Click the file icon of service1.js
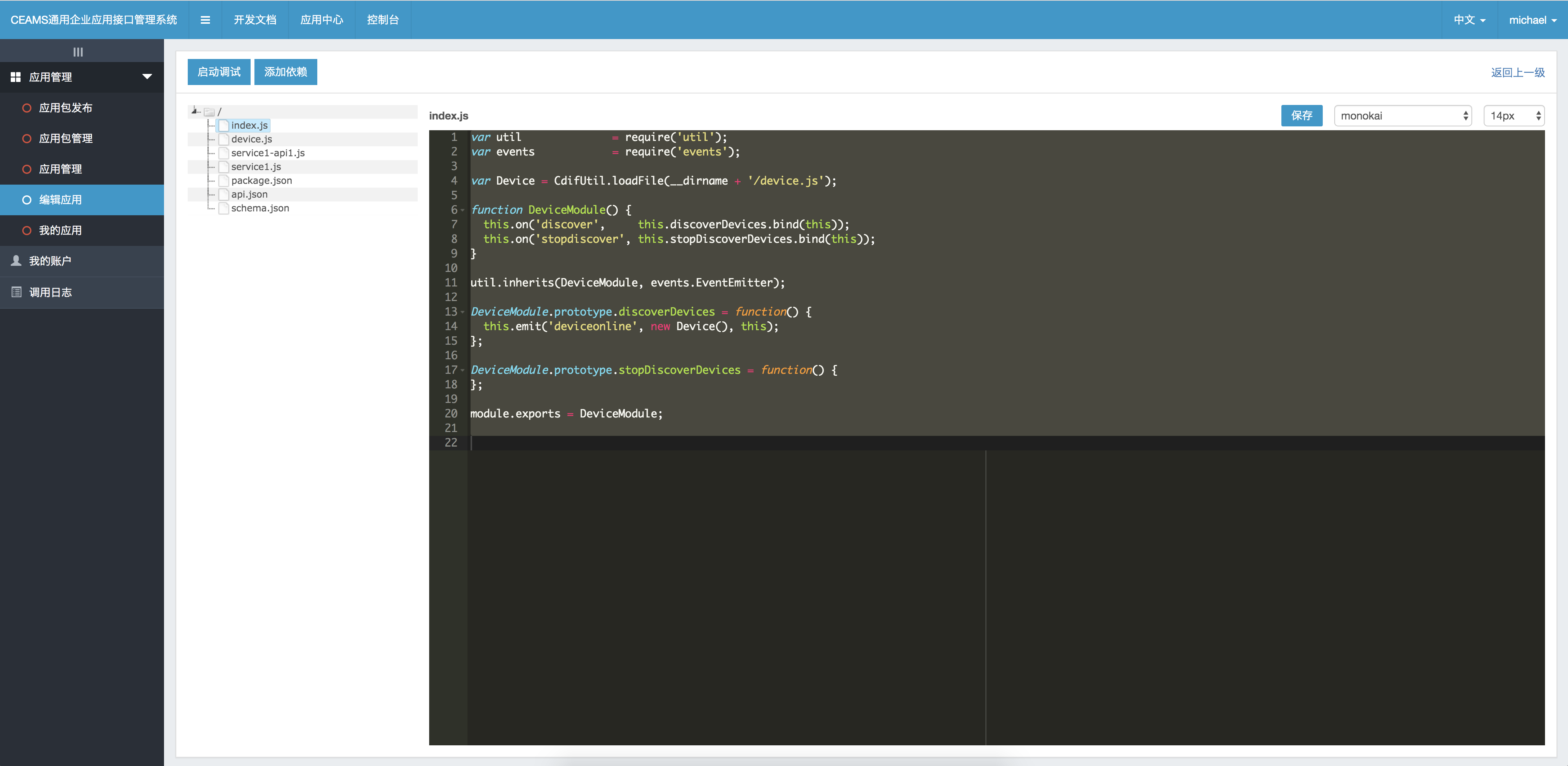Image resolution: width=1568 pixels, height=766 pixels. click(223, 167)
